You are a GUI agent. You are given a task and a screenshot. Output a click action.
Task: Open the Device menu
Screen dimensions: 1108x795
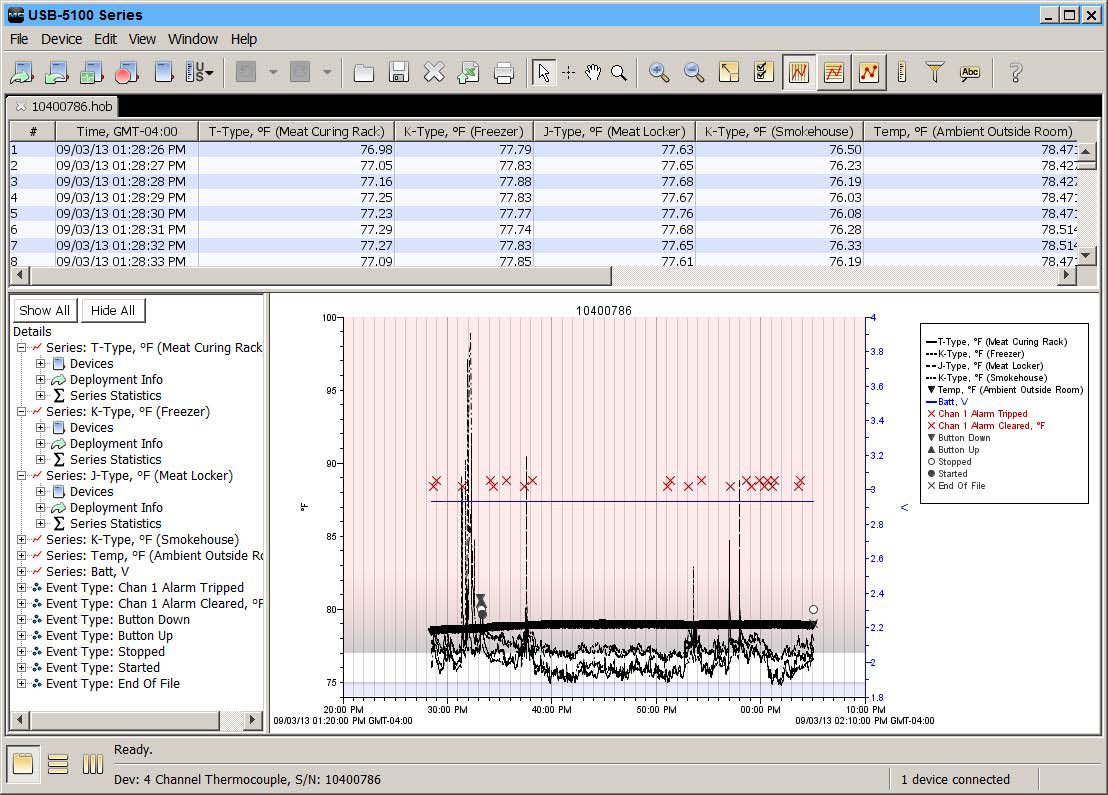[x=61, y=39]
